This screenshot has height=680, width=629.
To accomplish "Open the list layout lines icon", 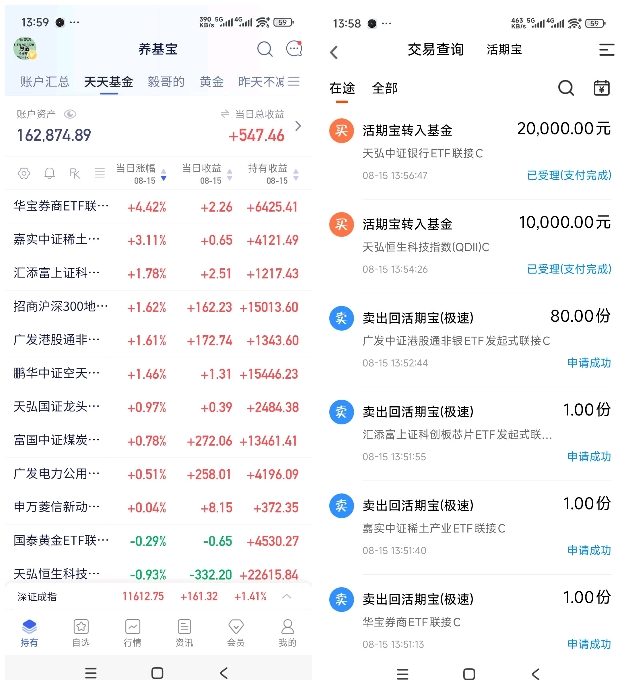I will pyautogui.click(x=100, y=173).
